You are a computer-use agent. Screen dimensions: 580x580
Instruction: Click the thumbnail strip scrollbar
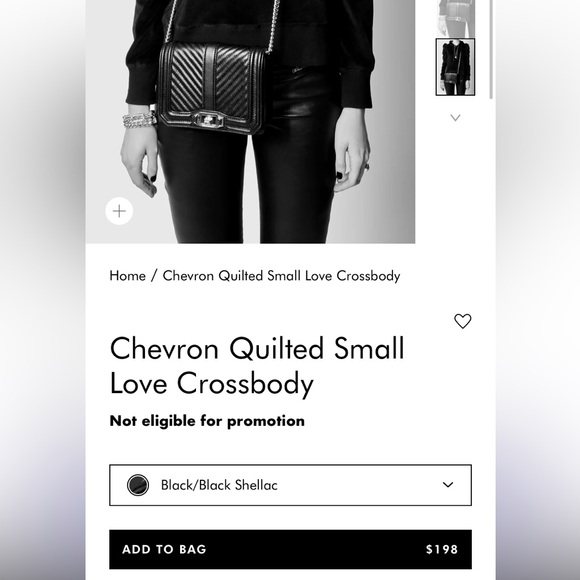pos(491,49)
